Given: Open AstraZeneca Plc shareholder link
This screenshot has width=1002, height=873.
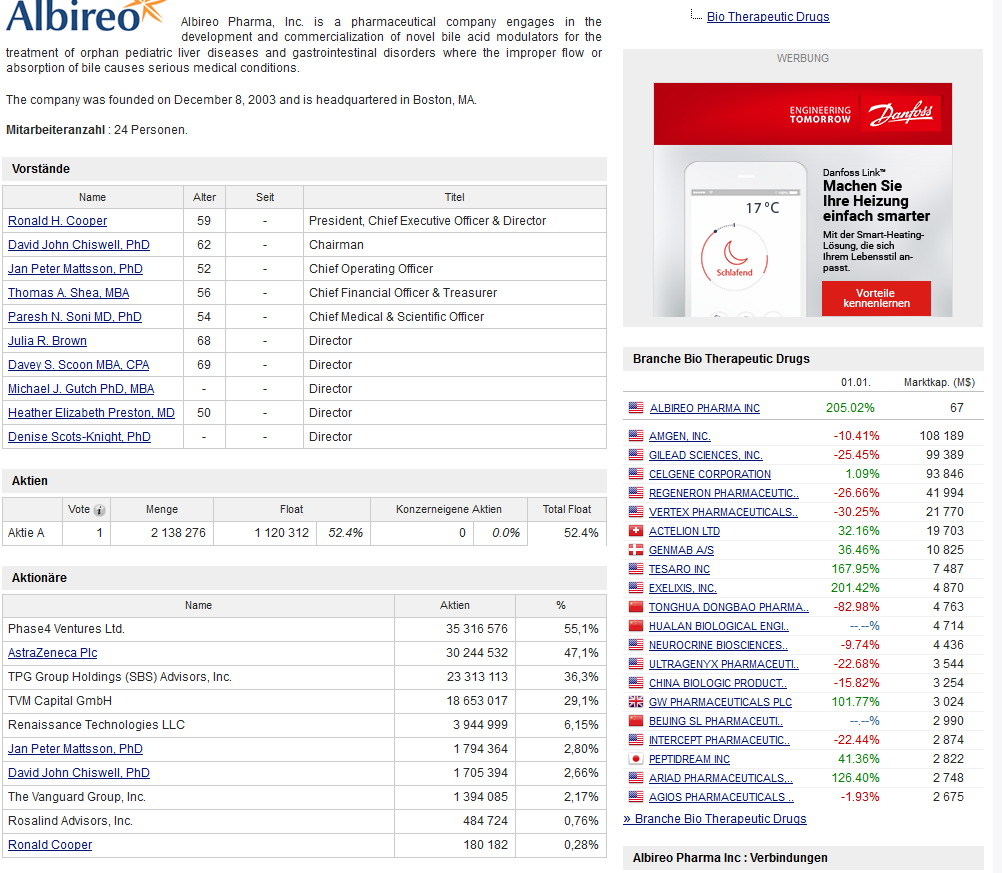Looking at the screenshot, I should tap(52, 653).
